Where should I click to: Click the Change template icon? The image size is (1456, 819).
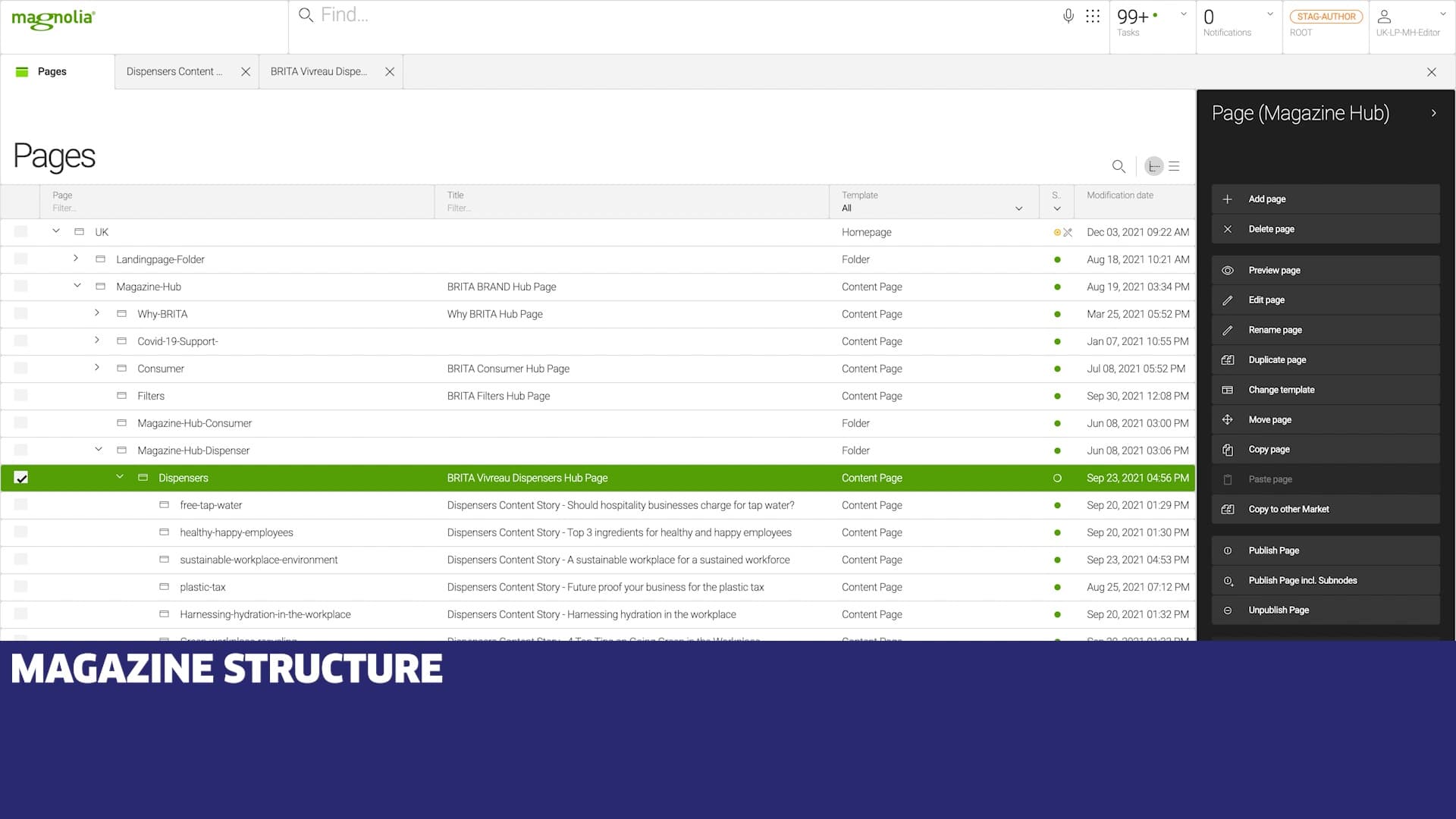[1228, 390]
